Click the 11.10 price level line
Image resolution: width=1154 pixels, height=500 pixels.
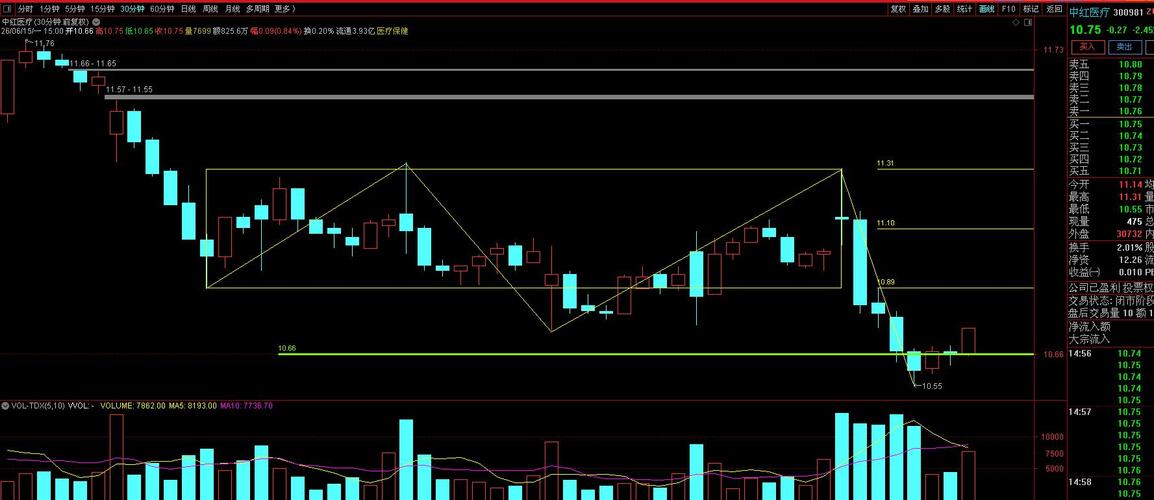tap(955, 228)
